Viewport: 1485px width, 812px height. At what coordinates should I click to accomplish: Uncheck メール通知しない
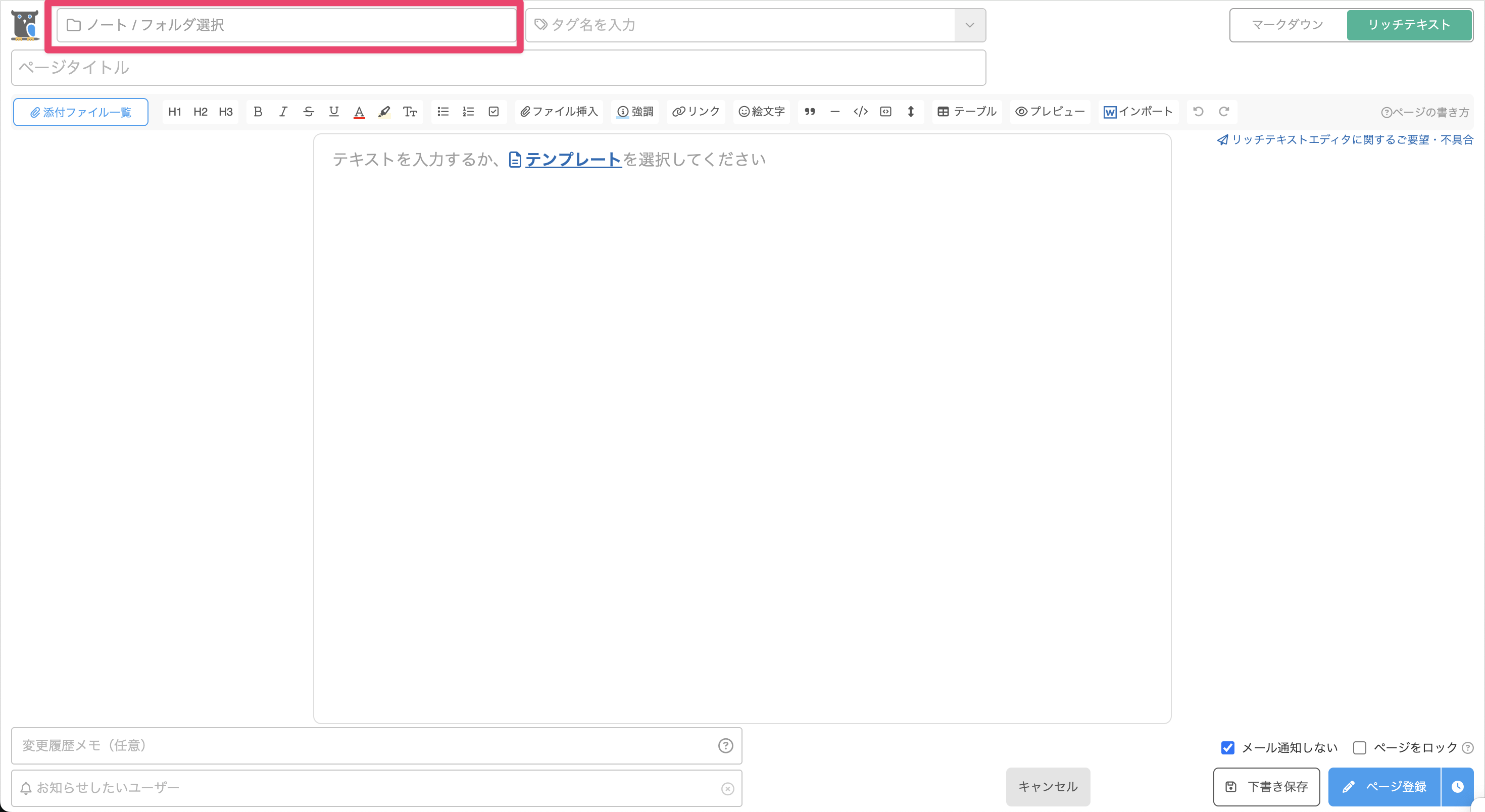(x=1228, y=747)
